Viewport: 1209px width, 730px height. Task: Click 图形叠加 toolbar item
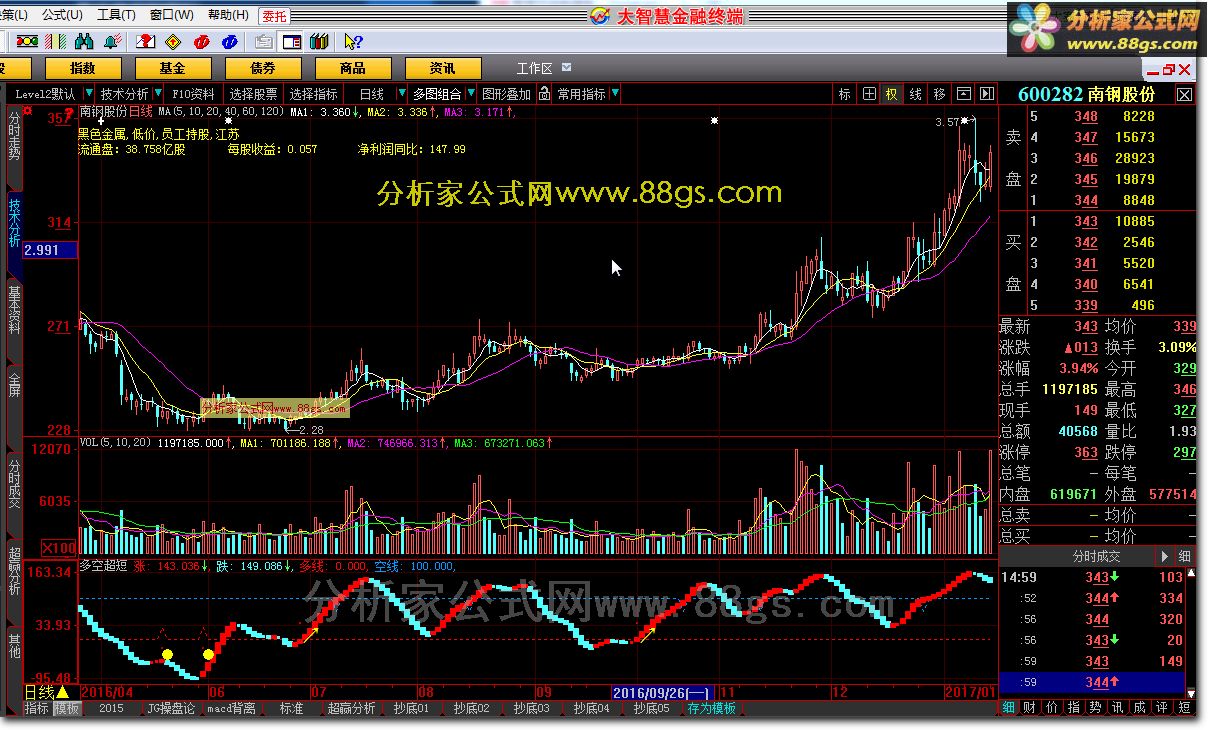(x=507, y=94)
